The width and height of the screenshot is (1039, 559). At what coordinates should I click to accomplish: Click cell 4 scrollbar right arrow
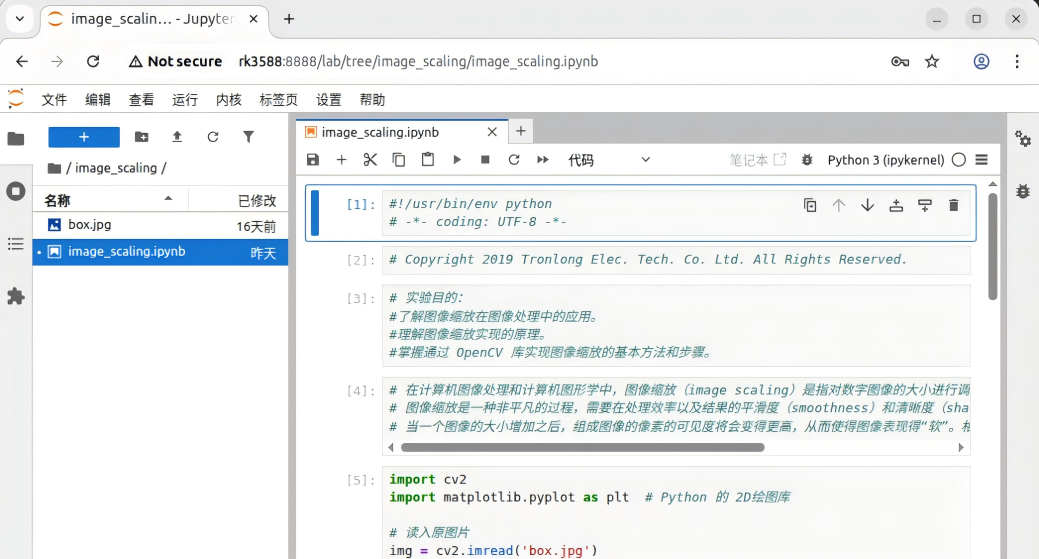tap(961, 448)
